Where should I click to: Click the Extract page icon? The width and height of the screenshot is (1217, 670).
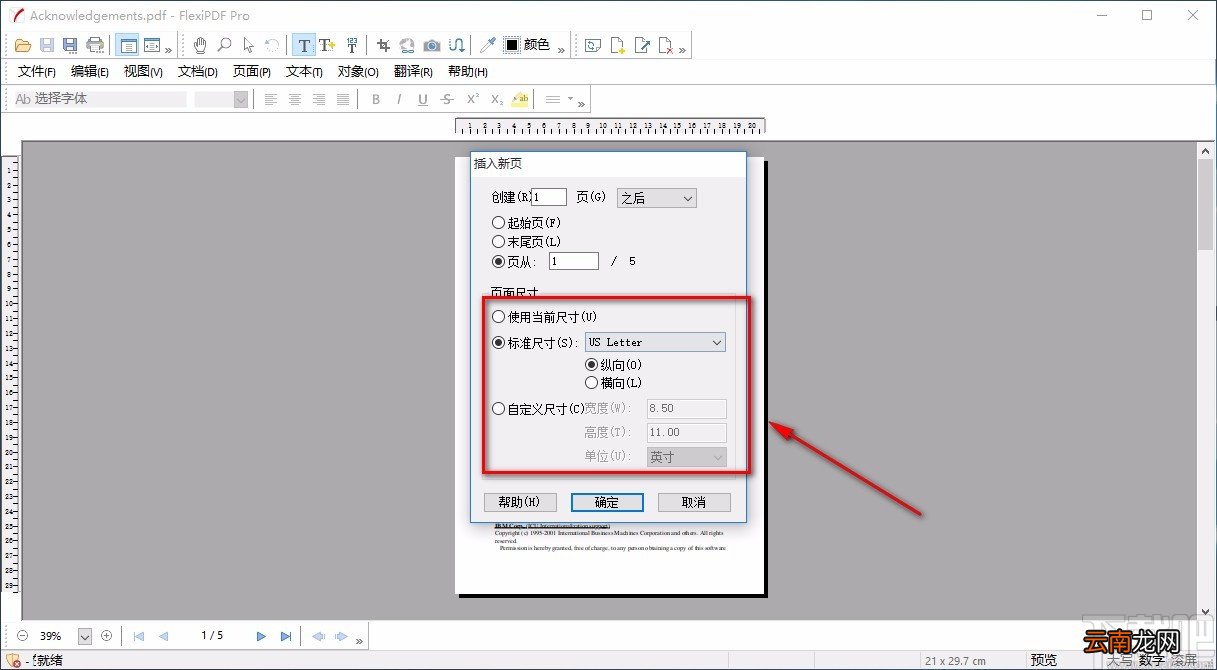click(642, 45)
